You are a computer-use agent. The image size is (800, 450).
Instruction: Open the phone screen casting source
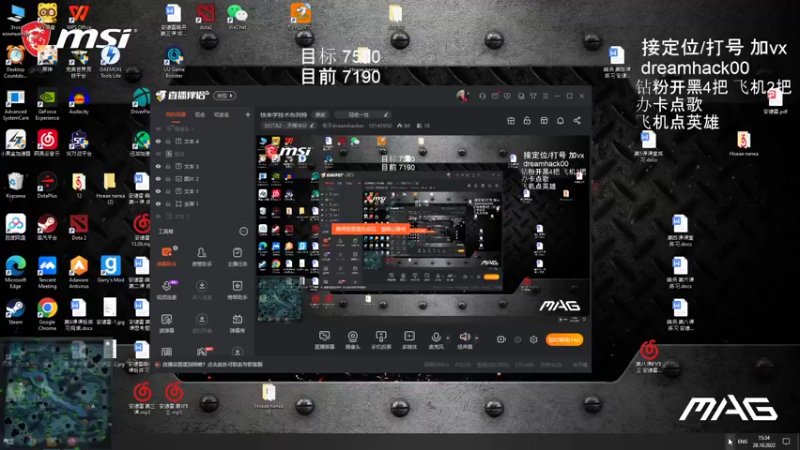click(x=381, y=339)
